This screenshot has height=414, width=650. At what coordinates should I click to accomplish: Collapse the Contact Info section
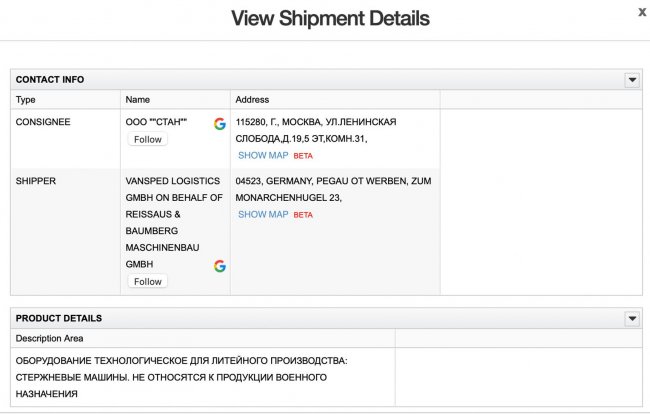pyautogui.click(x=631, y=79)
